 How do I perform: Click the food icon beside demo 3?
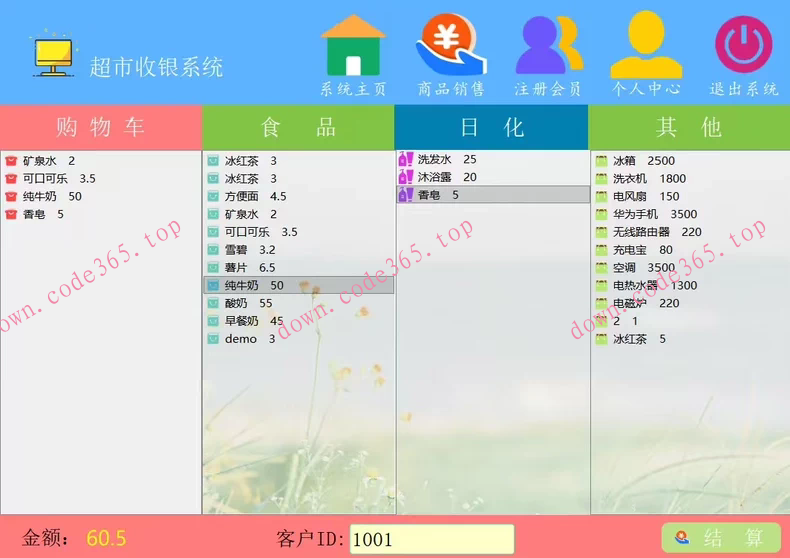pyautogui.click(x=213, y=339)
